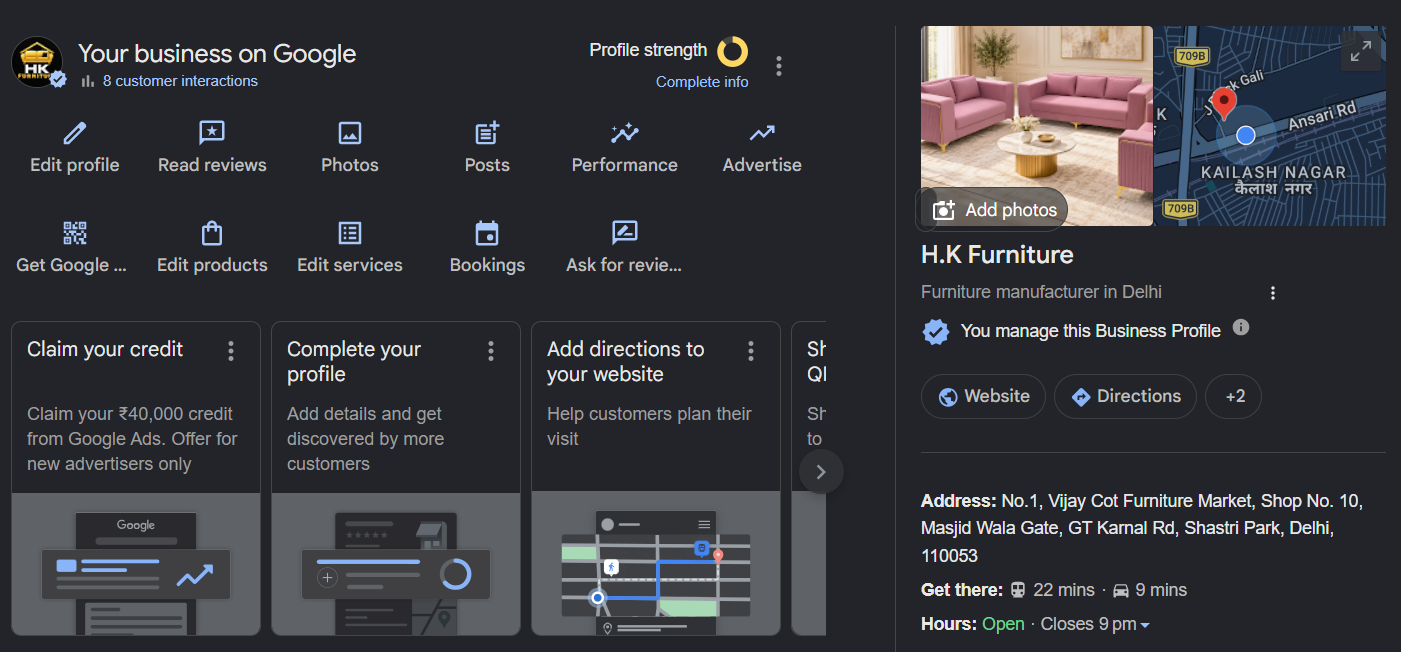Open the Kailash Nagar map thumbnail
The image size is (1401, 652).
(1270, 126)
